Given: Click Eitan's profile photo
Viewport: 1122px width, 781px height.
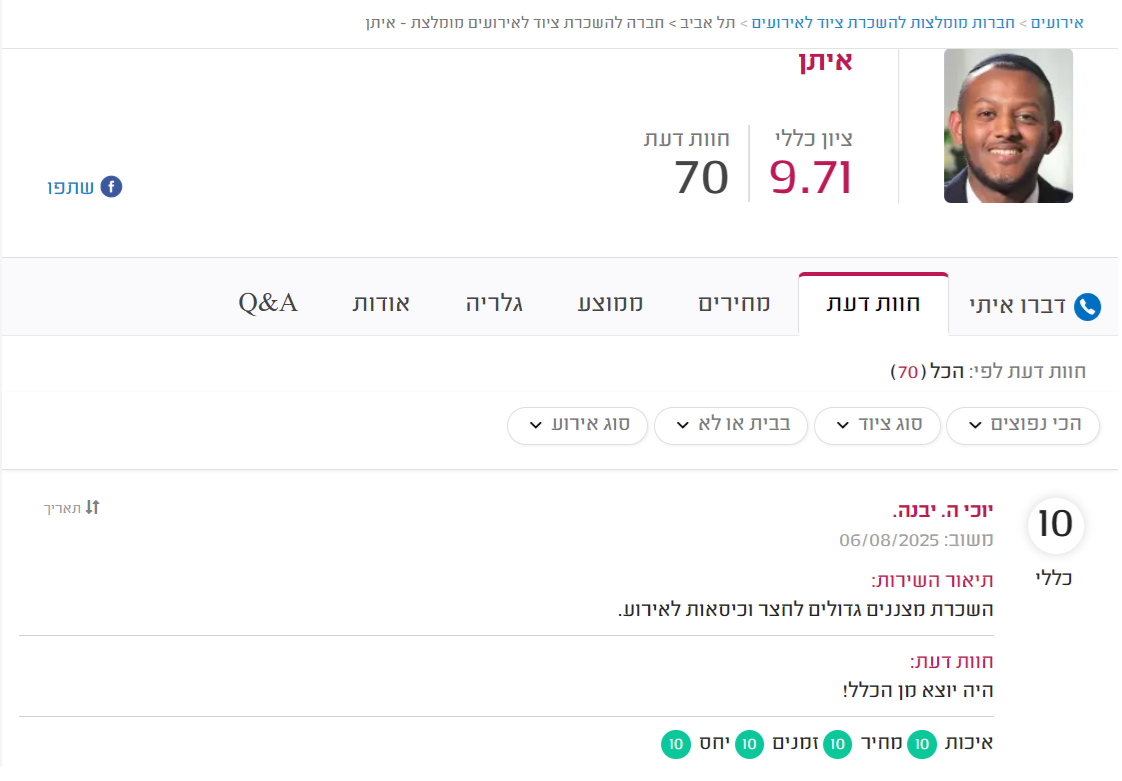Looking at the screenshot, I should pyautogui.click(x=1008, y=126).
